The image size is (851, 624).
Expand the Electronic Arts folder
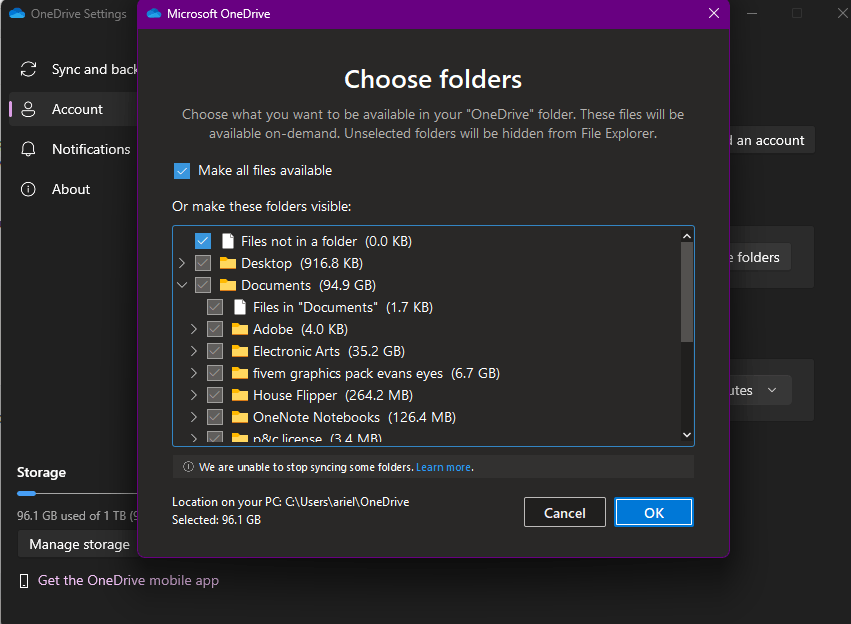tap(194, 351)
